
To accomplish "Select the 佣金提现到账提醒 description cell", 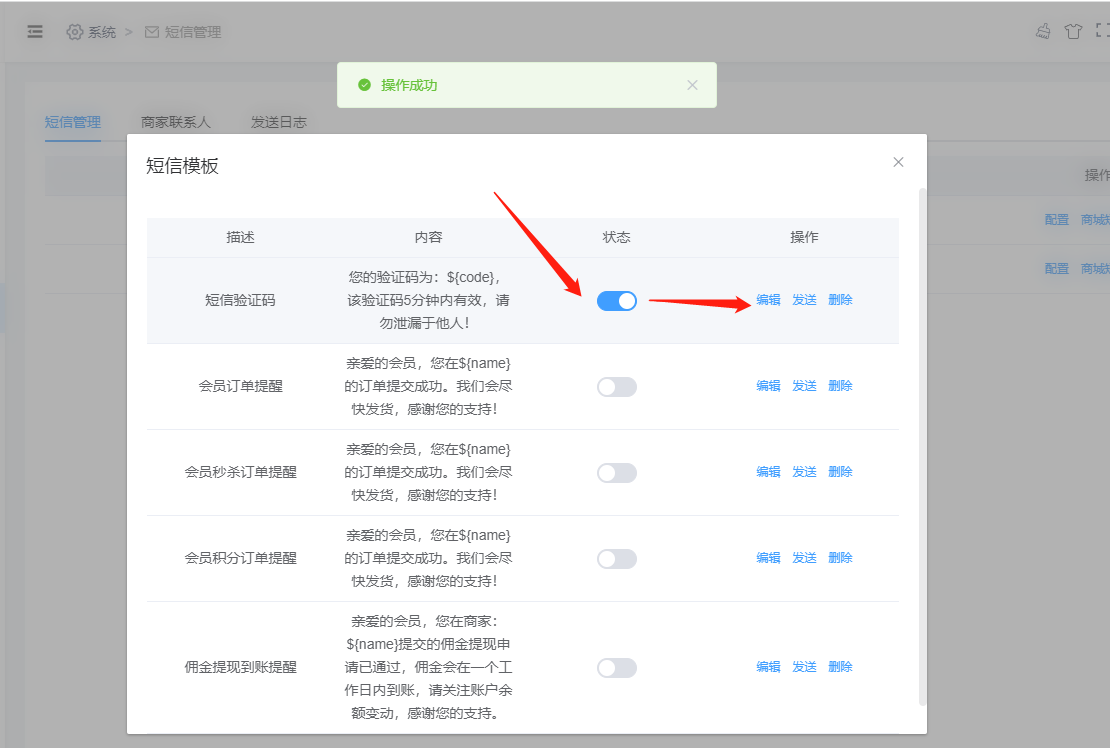I will pos(241,667).
